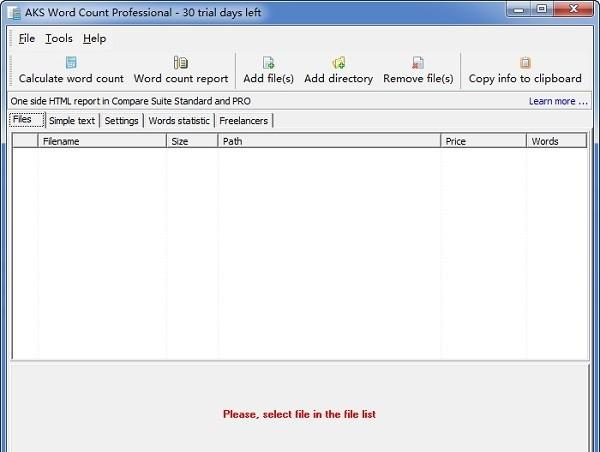Click the Calculate word count icon
600x452 pixels.
click(71, 62)
